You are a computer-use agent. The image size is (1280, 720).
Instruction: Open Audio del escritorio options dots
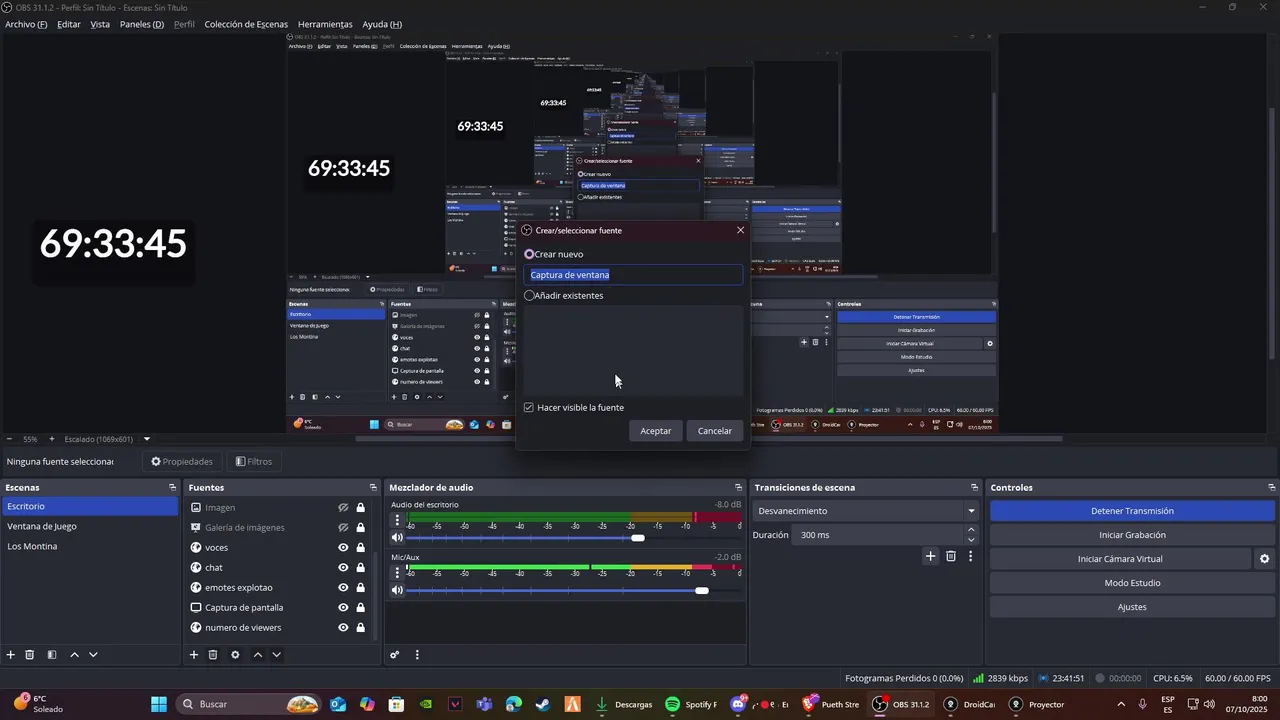[397, 520]
